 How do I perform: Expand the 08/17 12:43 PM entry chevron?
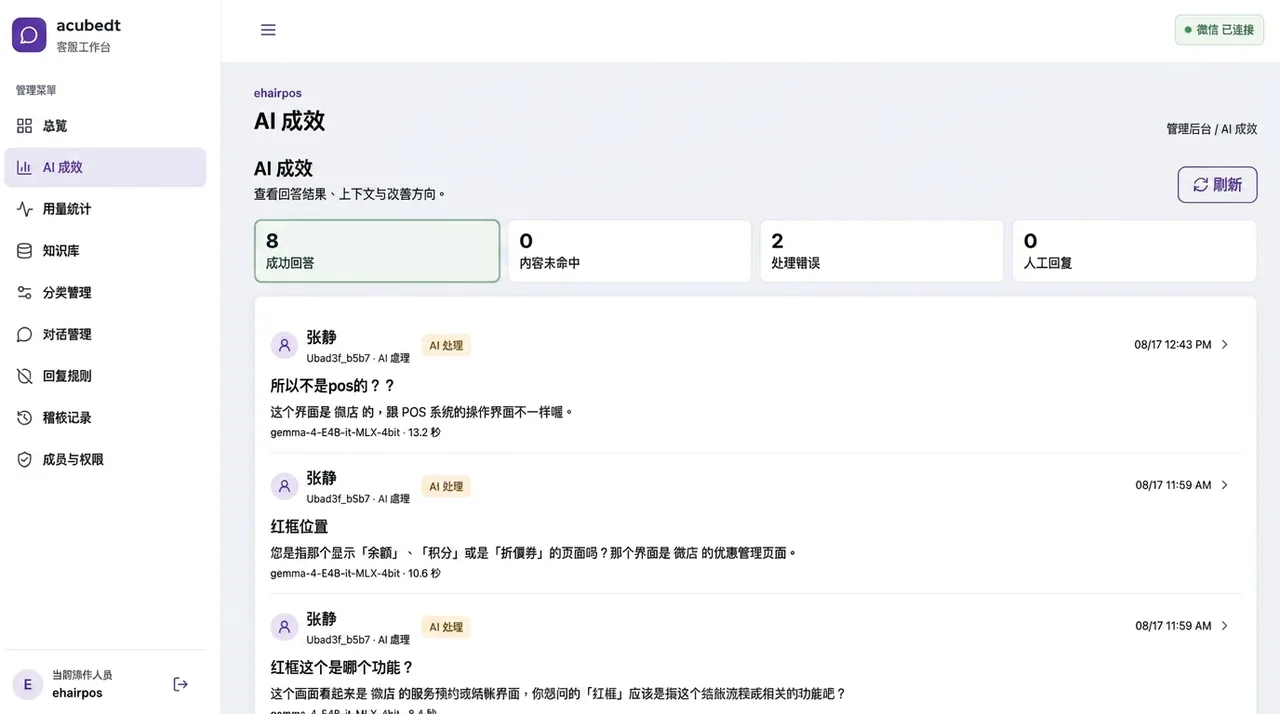point(1225,345)
